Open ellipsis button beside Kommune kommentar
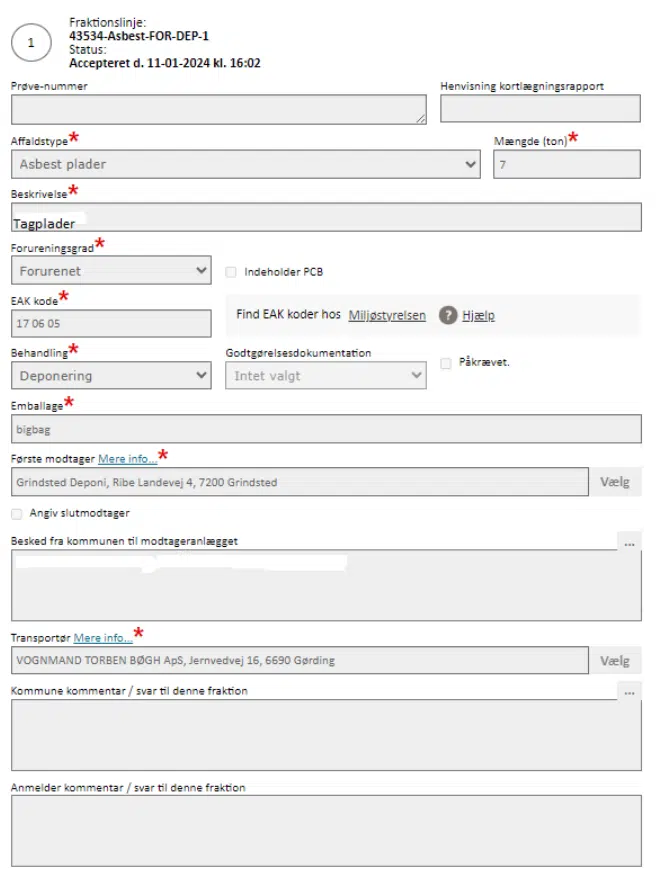This screenshot has height=883, width=657. (630, 691)
